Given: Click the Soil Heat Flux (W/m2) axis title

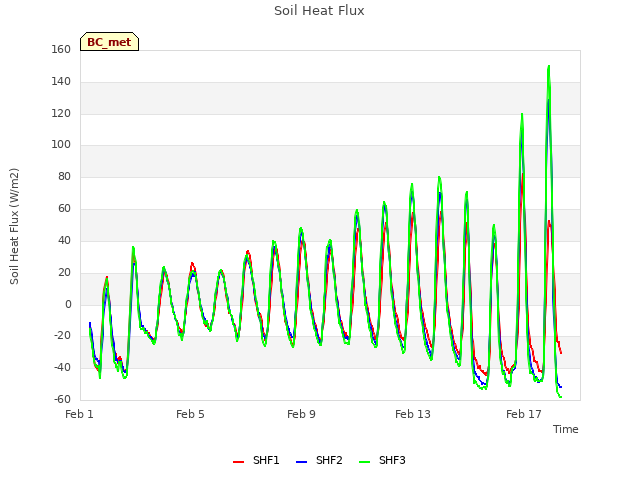Looking at the screenshot, I should pos(14,226).
